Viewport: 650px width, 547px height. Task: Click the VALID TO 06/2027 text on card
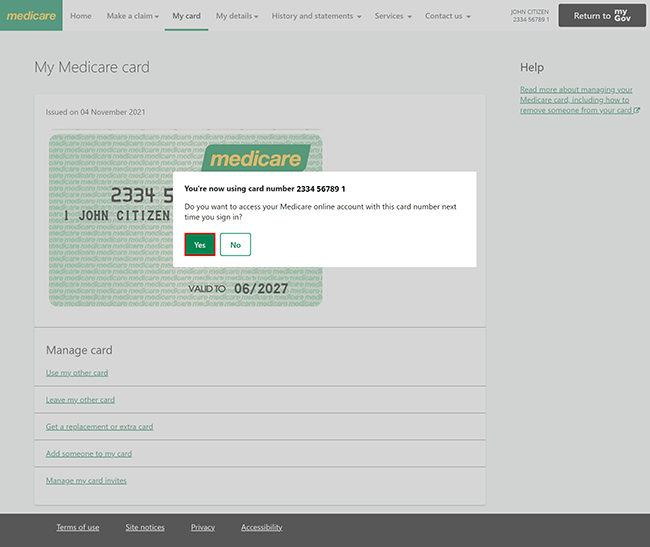pyautogui.click(x=238, y=288)
